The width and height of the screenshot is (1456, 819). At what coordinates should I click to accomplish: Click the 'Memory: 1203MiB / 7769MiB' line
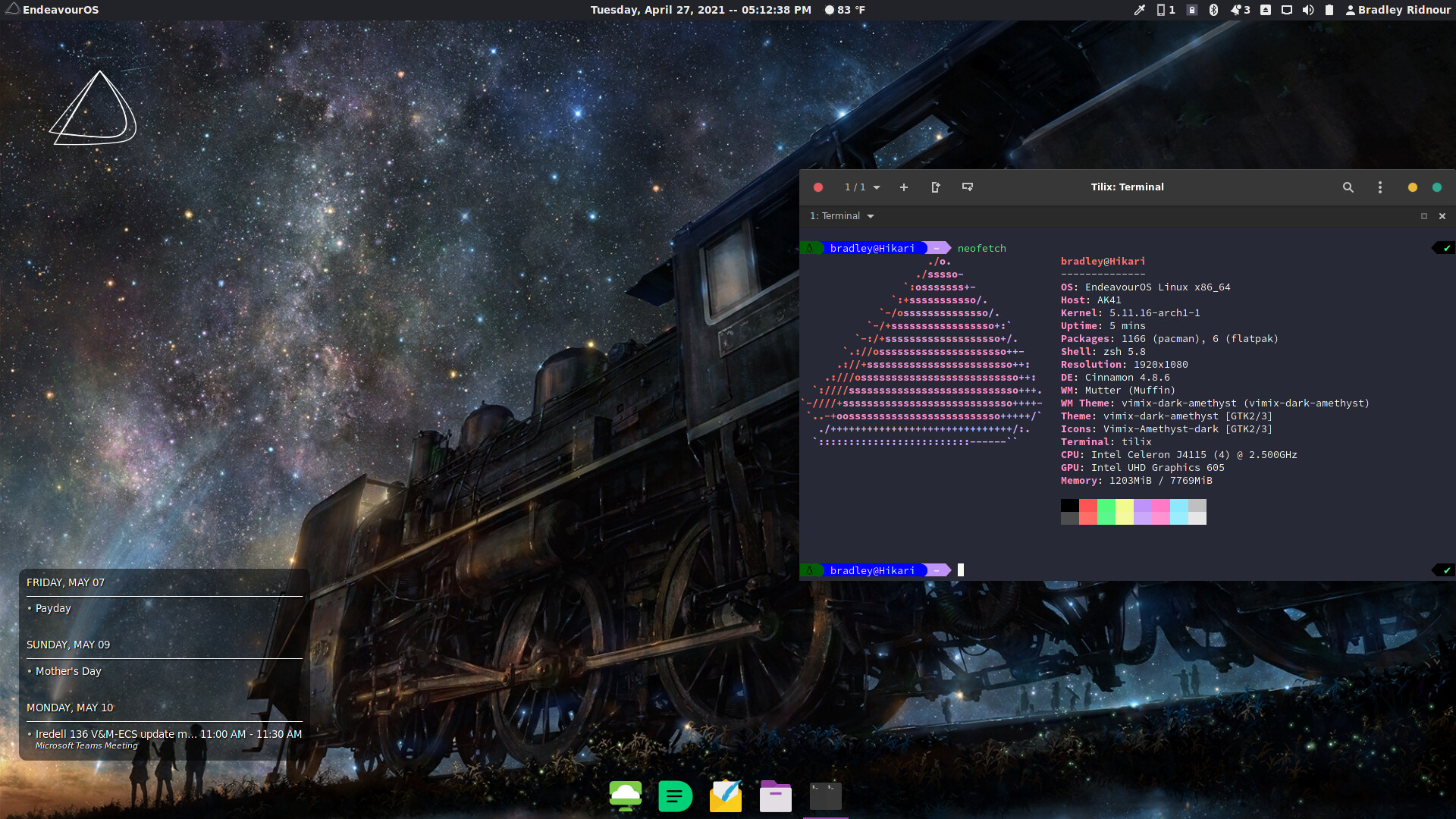click(x=1137, y=481)
